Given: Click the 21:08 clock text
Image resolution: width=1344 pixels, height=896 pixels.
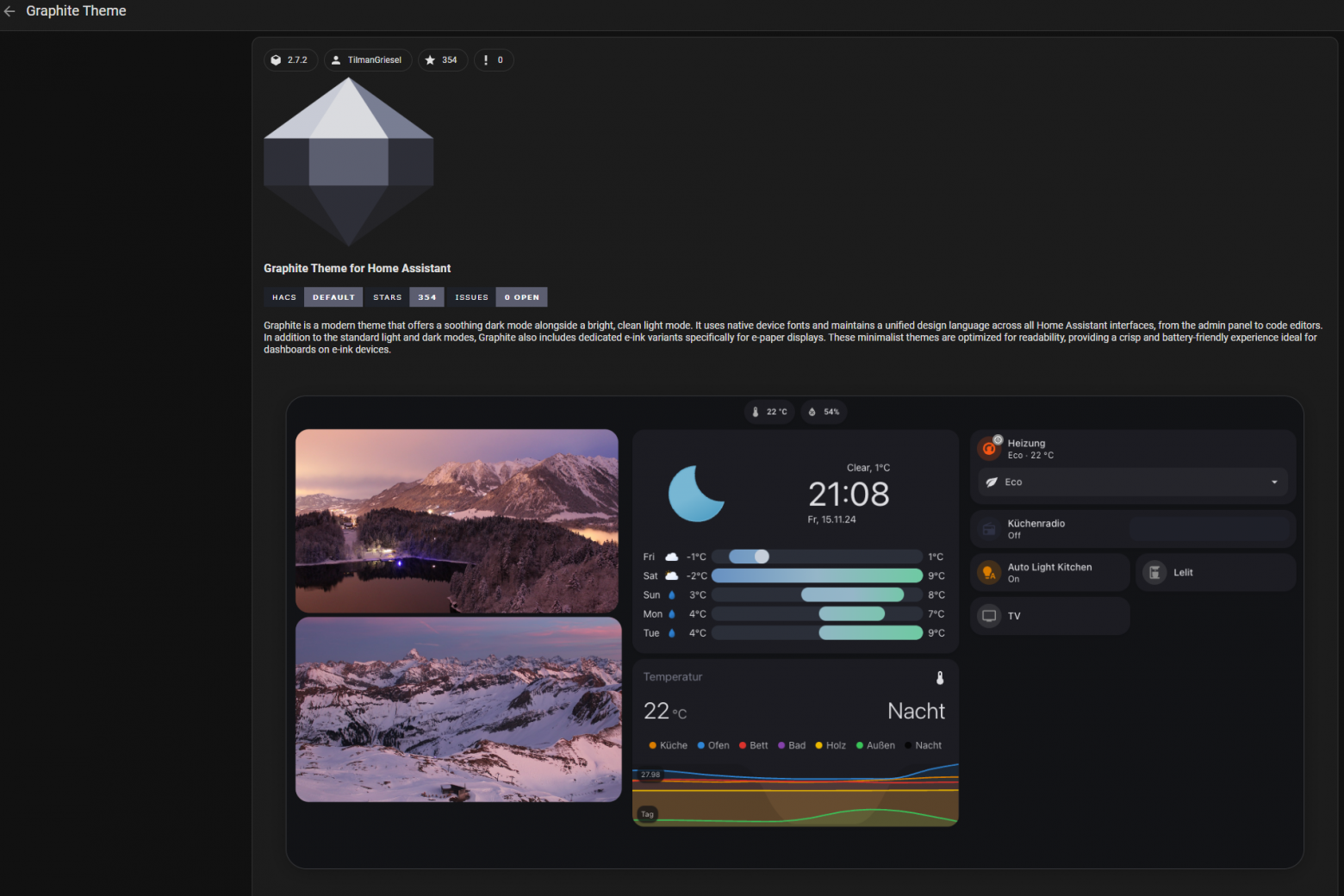Looking at the screenshot, I should pos(849,495).
